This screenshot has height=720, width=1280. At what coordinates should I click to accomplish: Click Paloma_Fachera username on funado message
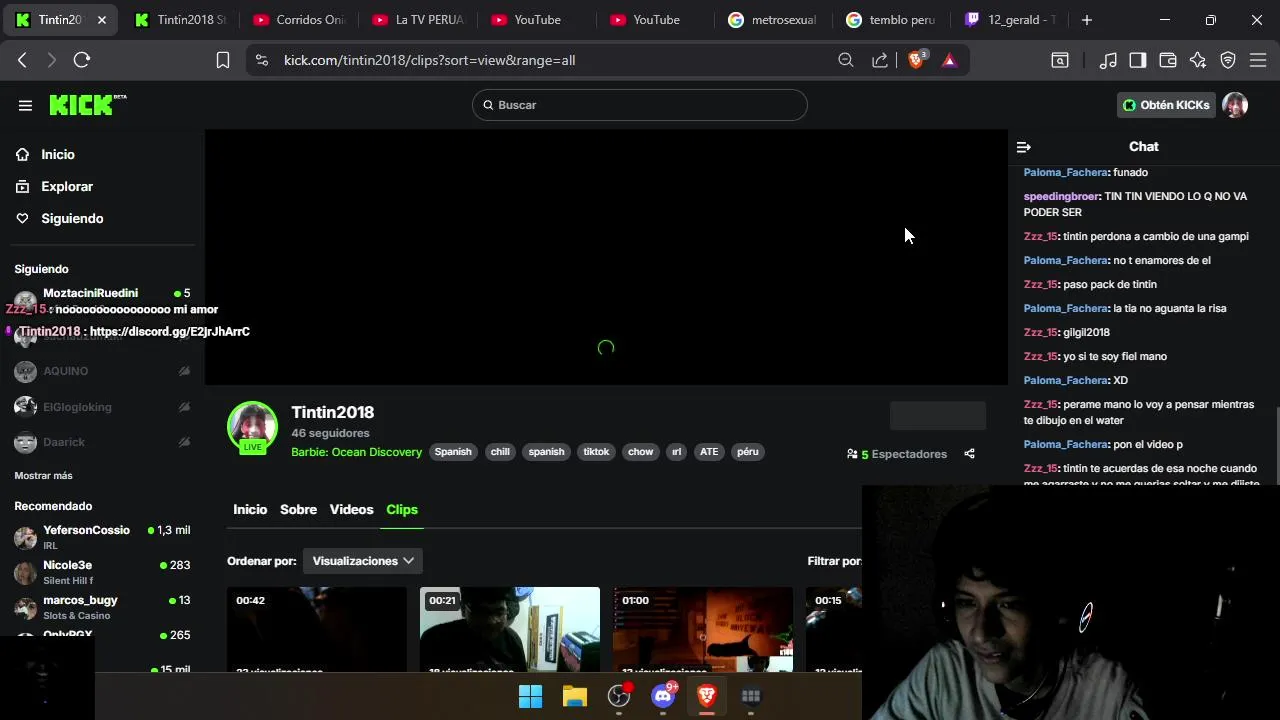click(x=1065, y=172)
